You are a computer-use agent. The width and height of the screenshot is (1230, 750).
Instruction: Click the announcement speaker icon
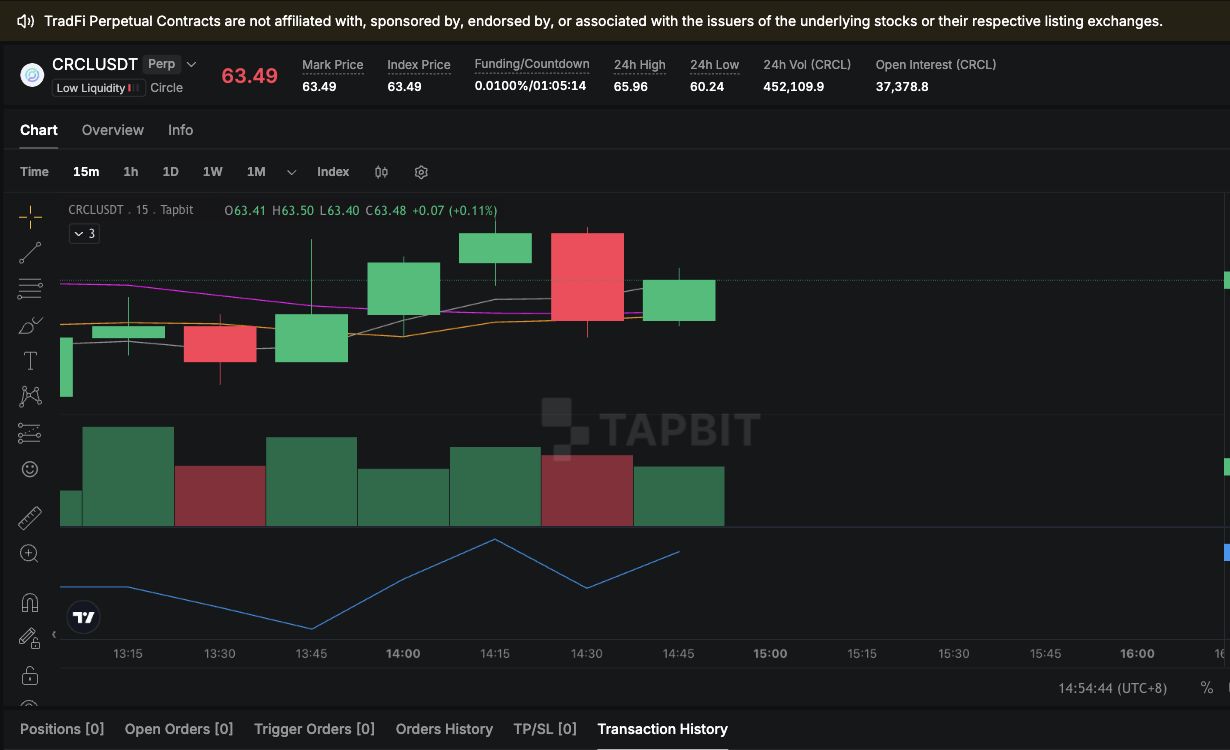[26, 21]
